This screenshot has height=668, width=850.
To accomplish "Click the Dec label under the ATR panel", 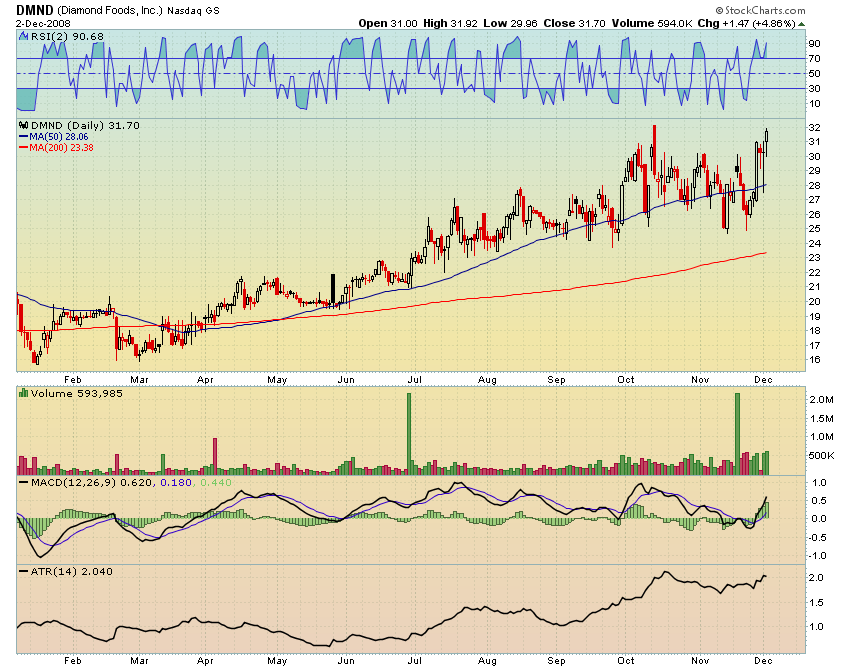I will (763, 660).
